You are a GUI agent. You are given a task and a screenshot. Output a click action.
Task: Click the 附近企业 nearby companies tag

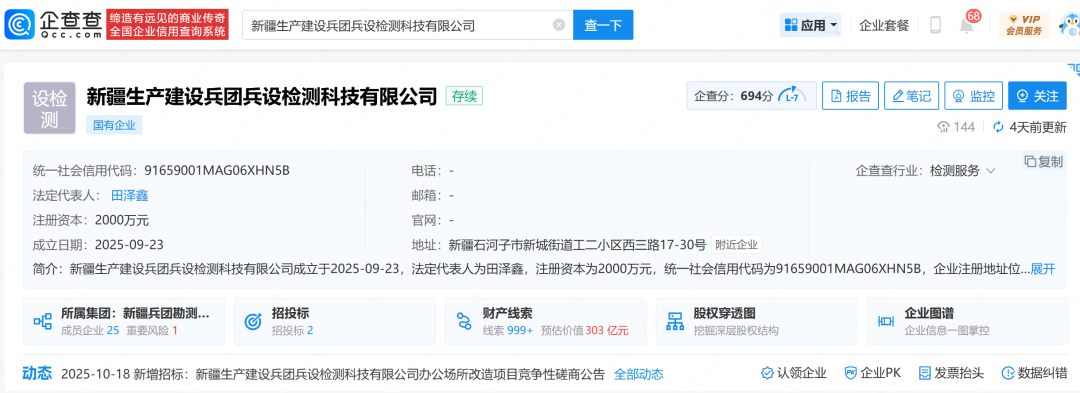(736, 244)
